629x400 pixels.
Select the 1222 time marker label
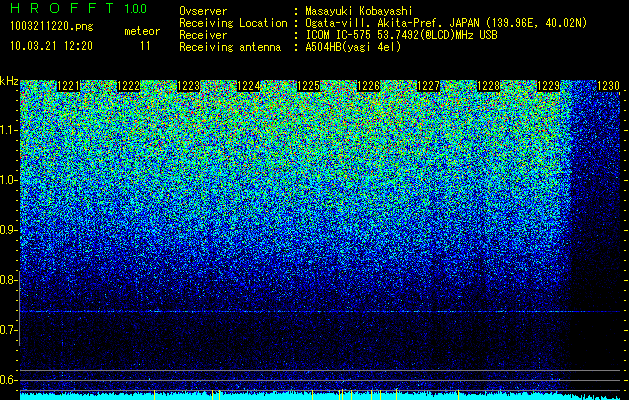[x=128, y=86]
